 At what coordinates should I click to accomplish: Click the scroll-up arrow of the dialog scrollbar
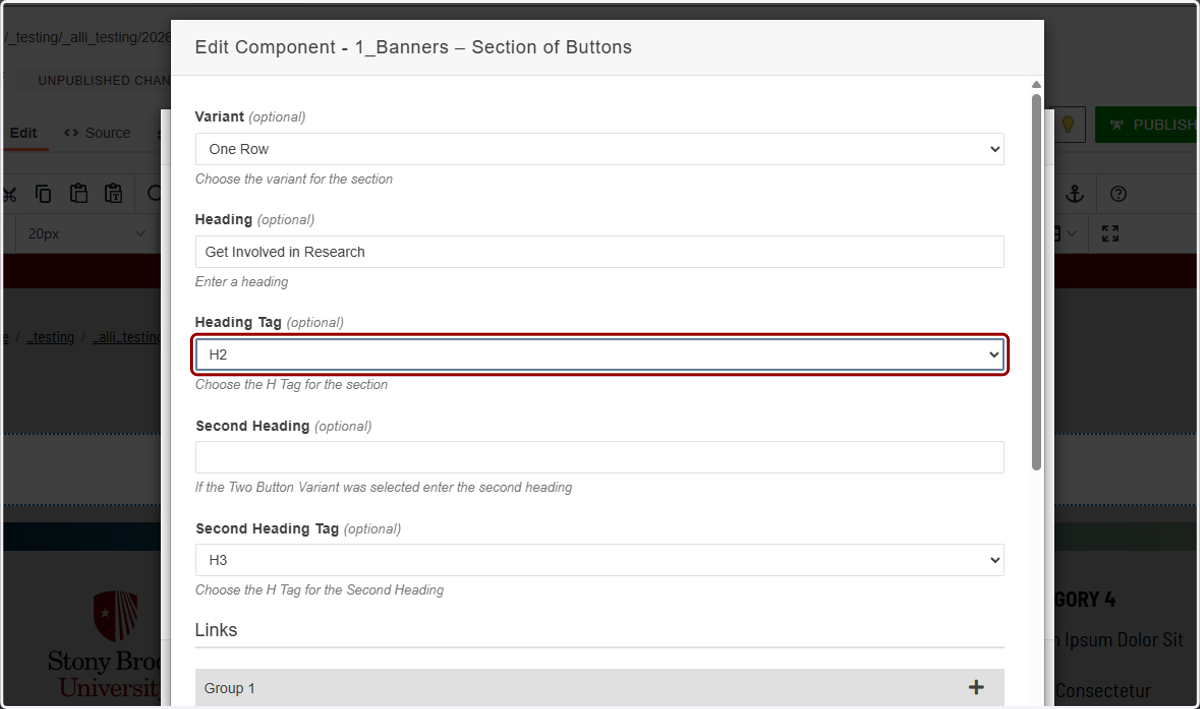coord(1037,85)
